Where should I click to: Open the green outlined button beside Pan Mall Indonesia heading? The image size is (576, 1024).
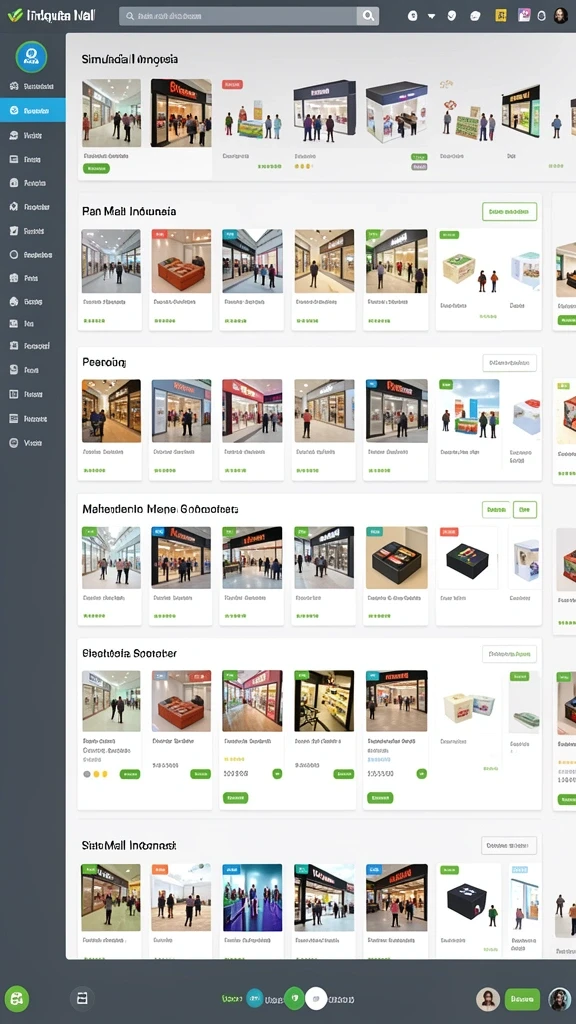[509, 212]
